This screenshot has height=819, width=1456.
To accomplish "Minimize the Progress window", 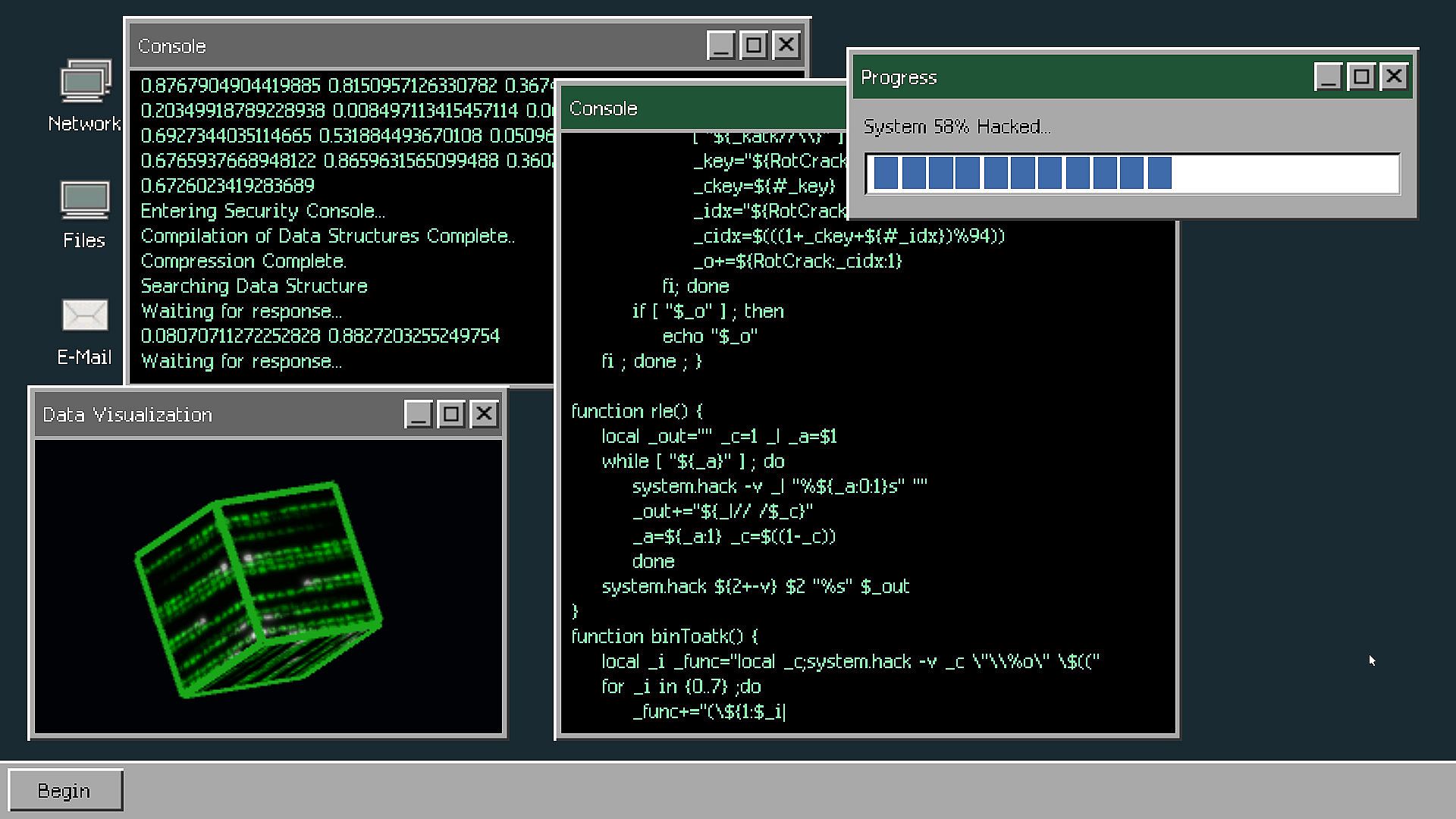I will tap(1328, 77).
